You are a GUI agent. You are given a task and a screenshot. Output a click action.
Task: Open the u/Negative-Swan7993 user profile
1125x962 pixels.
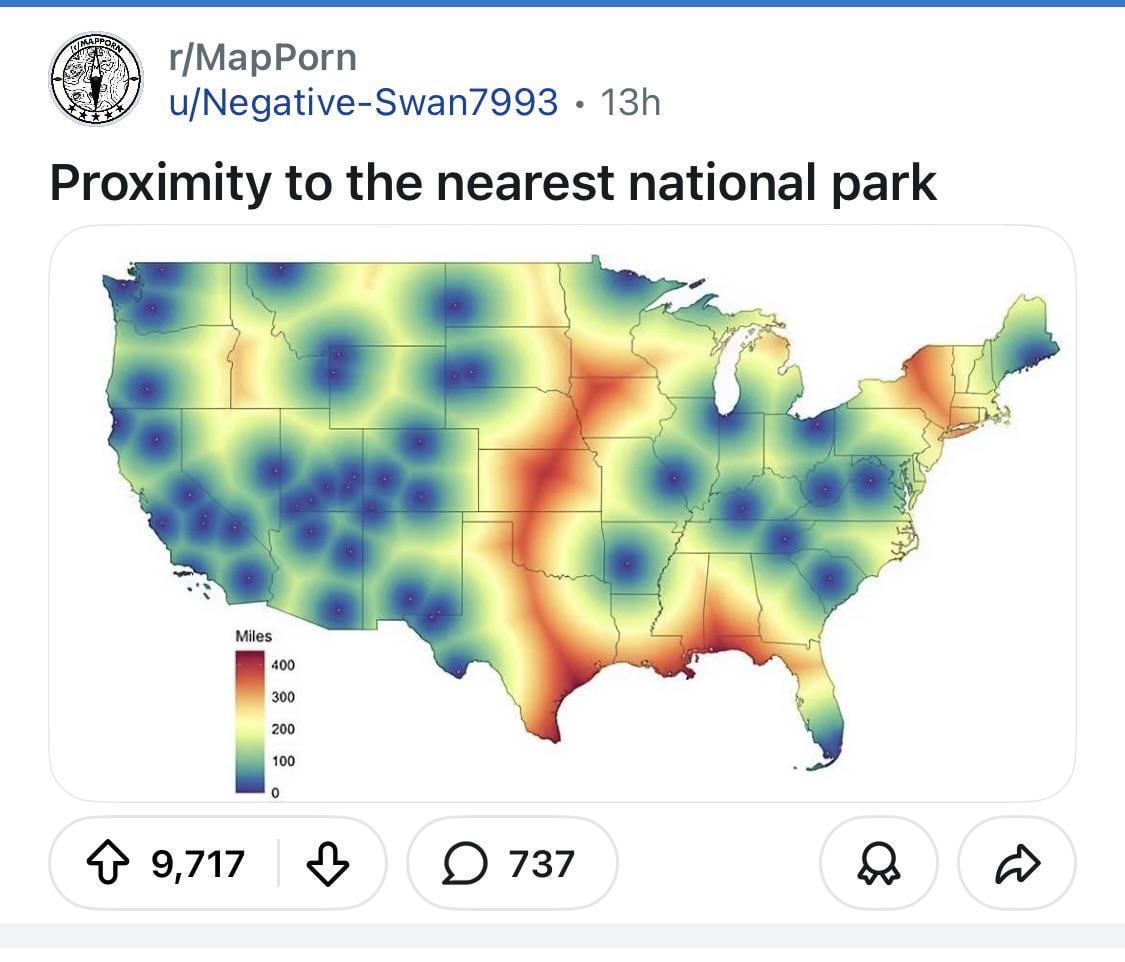tap(362, 101)
